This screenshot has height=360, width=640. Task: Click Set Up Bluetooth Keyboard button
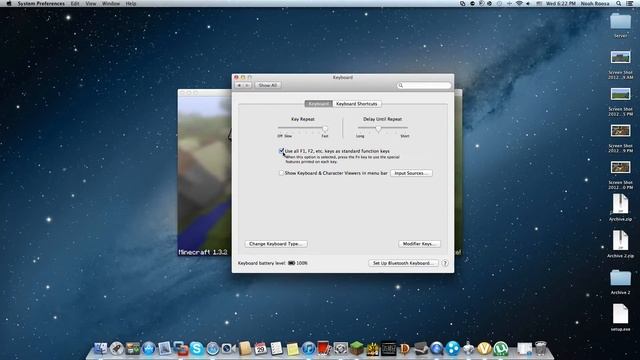(x=403, y=263)
